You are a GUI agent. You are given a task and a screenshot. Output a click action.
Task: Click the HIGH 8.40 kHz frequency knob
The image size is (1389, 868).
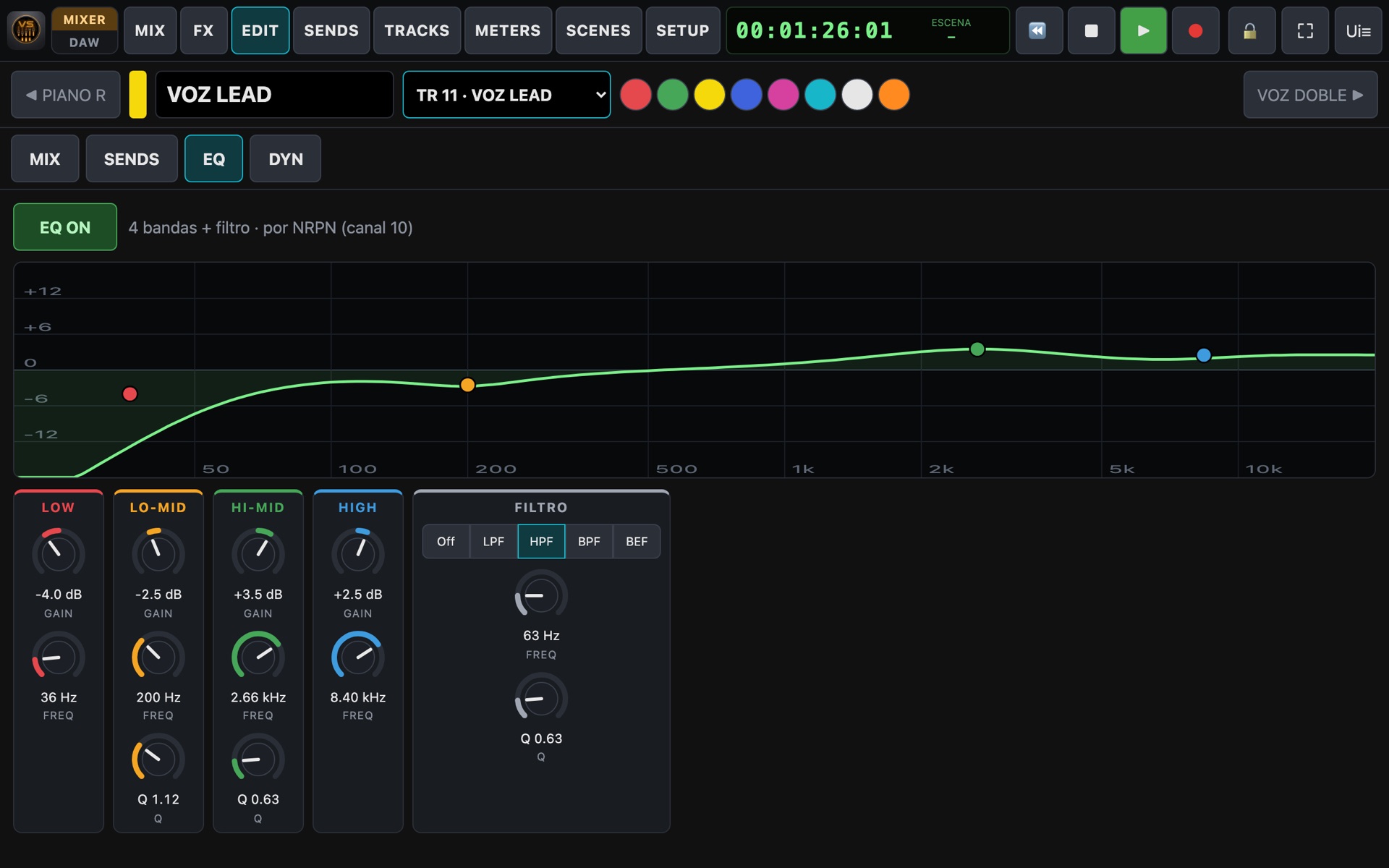pos(358,657)
